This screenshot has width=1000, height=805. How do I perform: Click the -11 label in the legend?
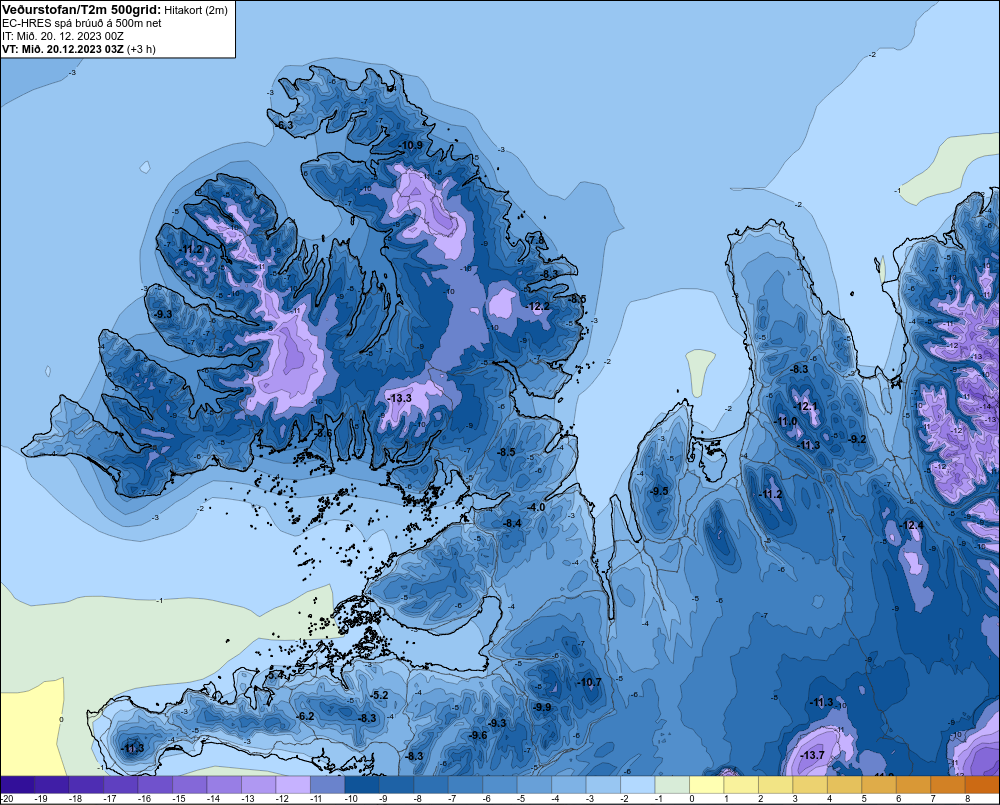tap(316, 799)
